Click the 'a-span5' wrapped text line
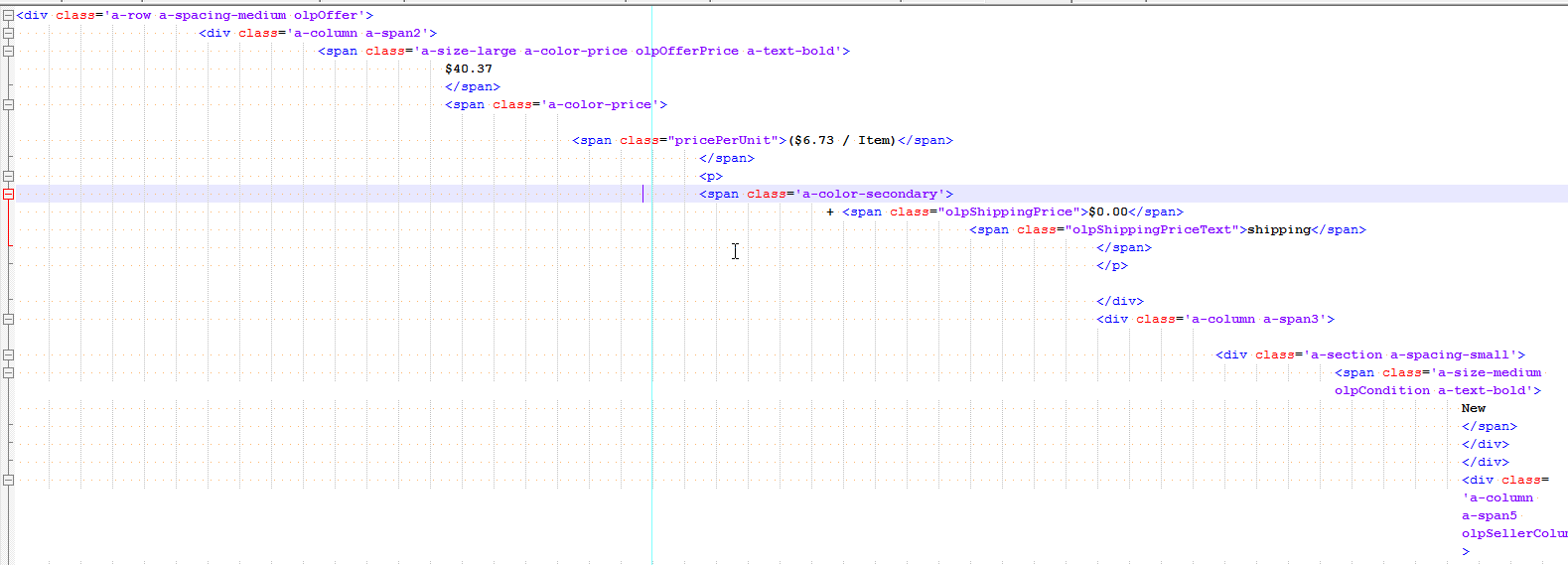 point(1490,515)
